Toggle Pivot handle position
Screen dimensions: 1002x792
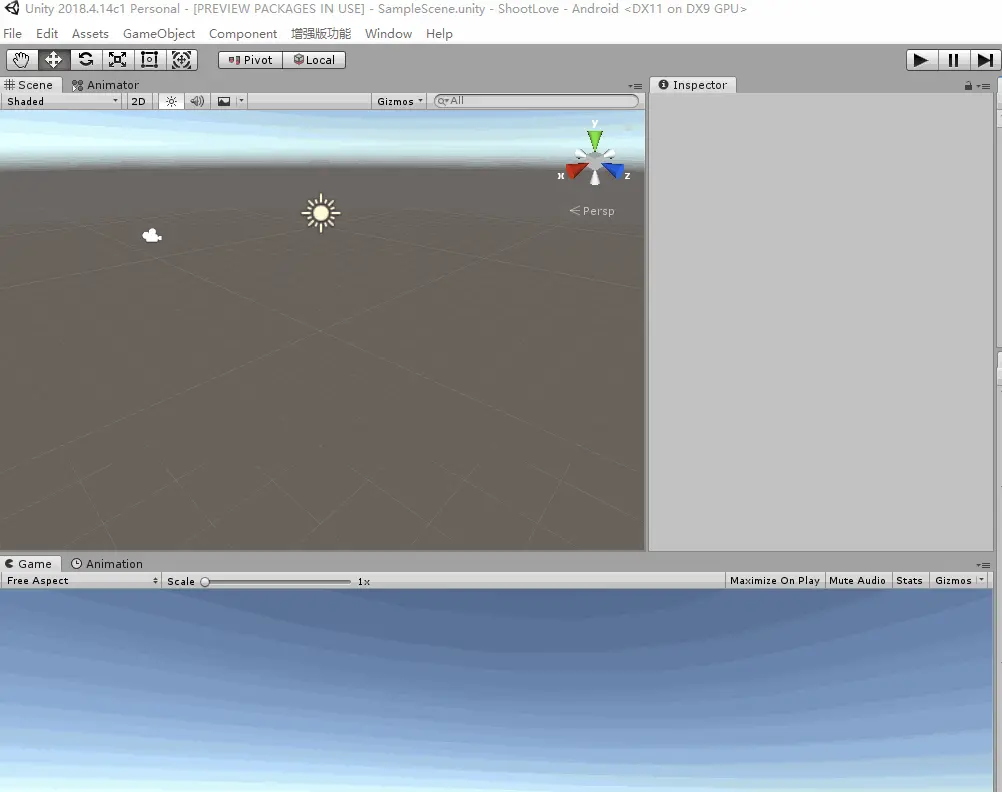[x=250, y=59]
